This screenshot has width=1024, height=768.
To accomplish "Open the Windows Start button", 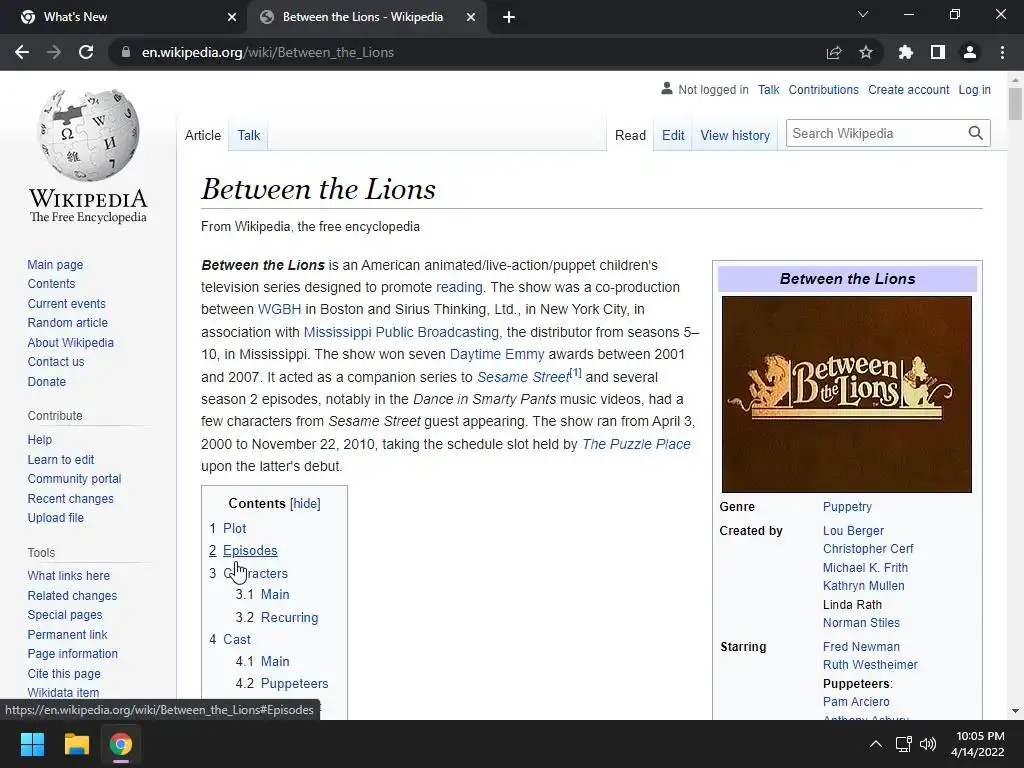I will [x=32, y=744].
